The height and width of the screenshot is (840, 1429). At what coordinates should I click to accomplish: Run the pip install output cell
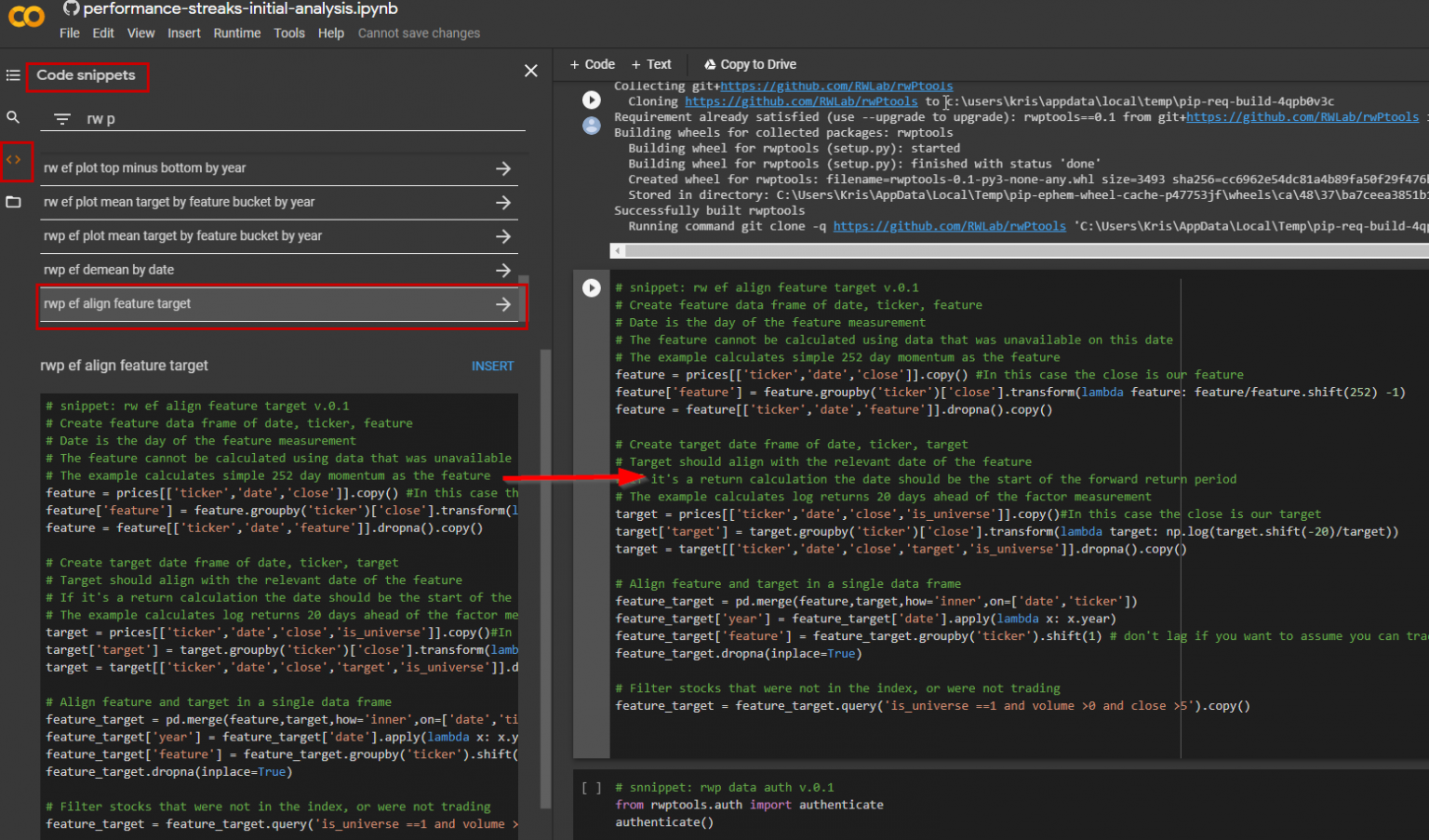[x=592, y=100]
